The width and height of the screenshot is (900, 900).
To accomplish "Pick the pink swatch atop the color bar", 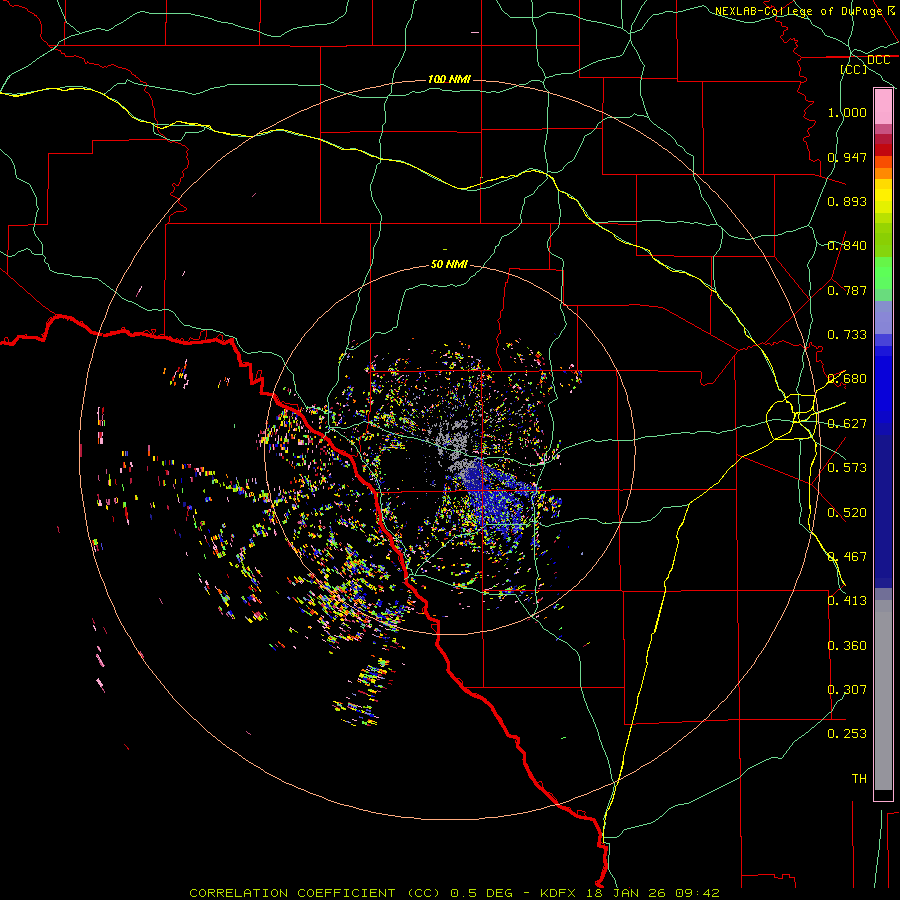I will point(883,107).
